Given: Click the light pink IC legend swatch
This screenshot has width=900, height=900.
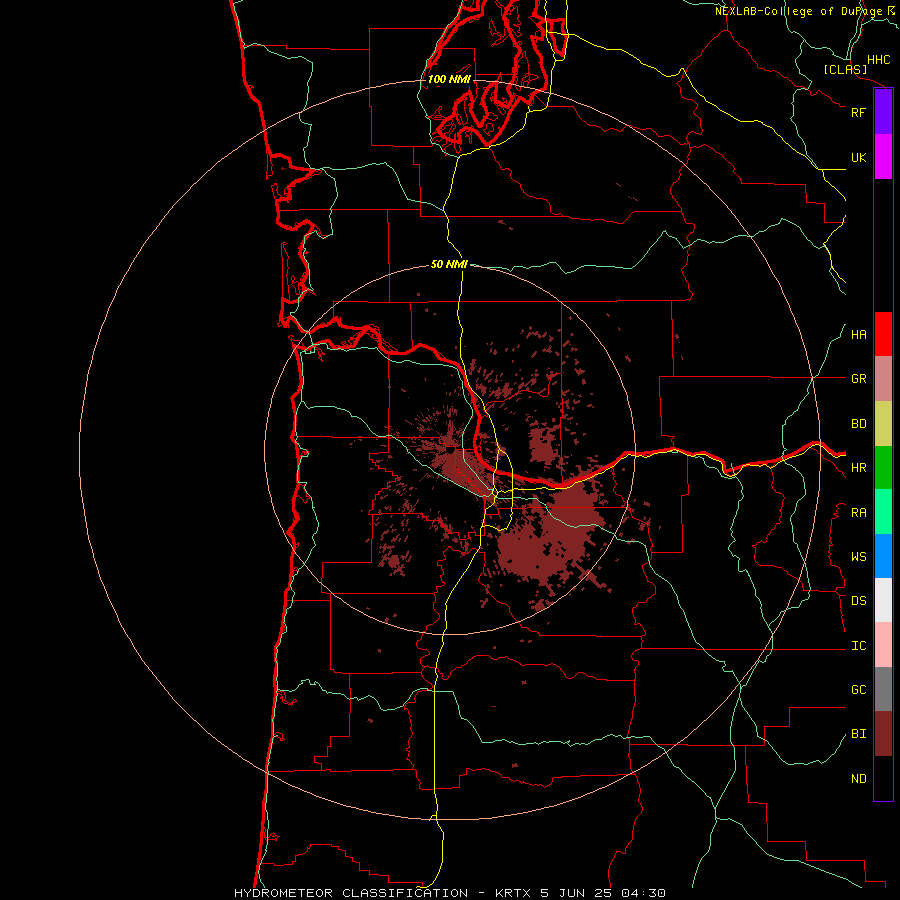Looking at the screenshot, I should pos(883,645).
